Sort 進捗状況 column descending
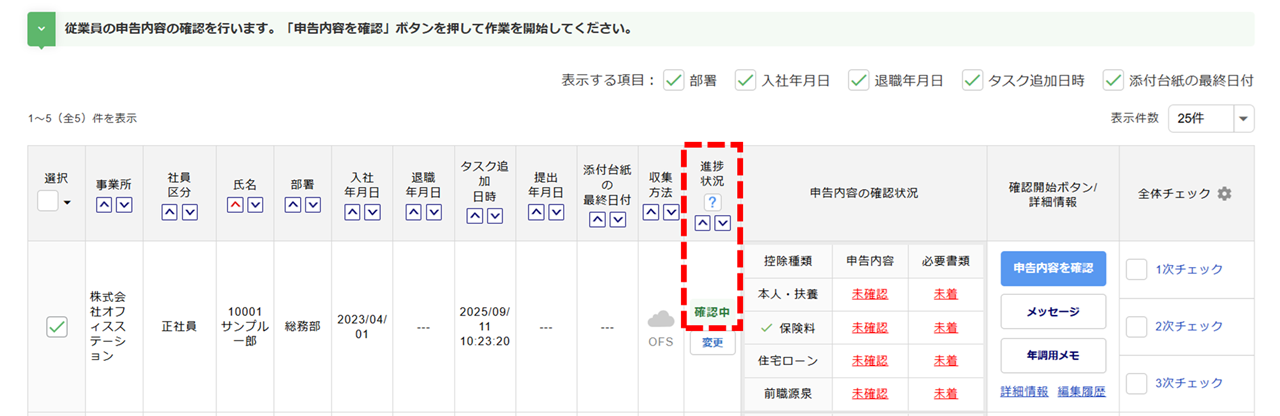This screenshot has height=416, width=1280. (x=723, y=223)
